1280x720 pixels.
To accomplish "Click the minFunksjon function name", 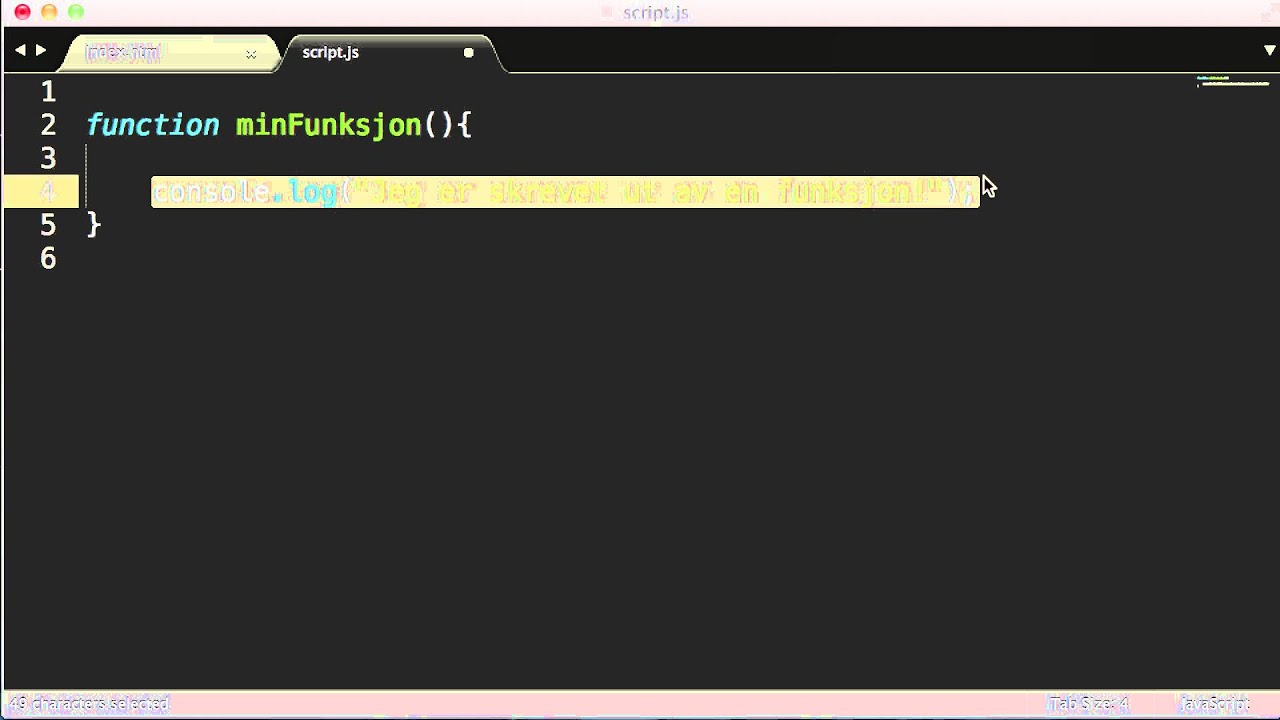I will tap(329, 125).
